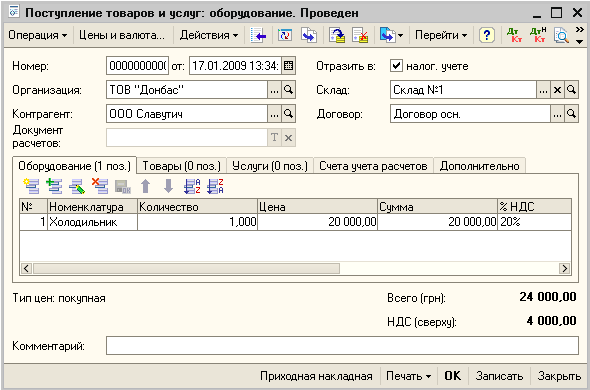Click the Записать button
This screenshot has width=590, height=390.
[x=499, y=376]
